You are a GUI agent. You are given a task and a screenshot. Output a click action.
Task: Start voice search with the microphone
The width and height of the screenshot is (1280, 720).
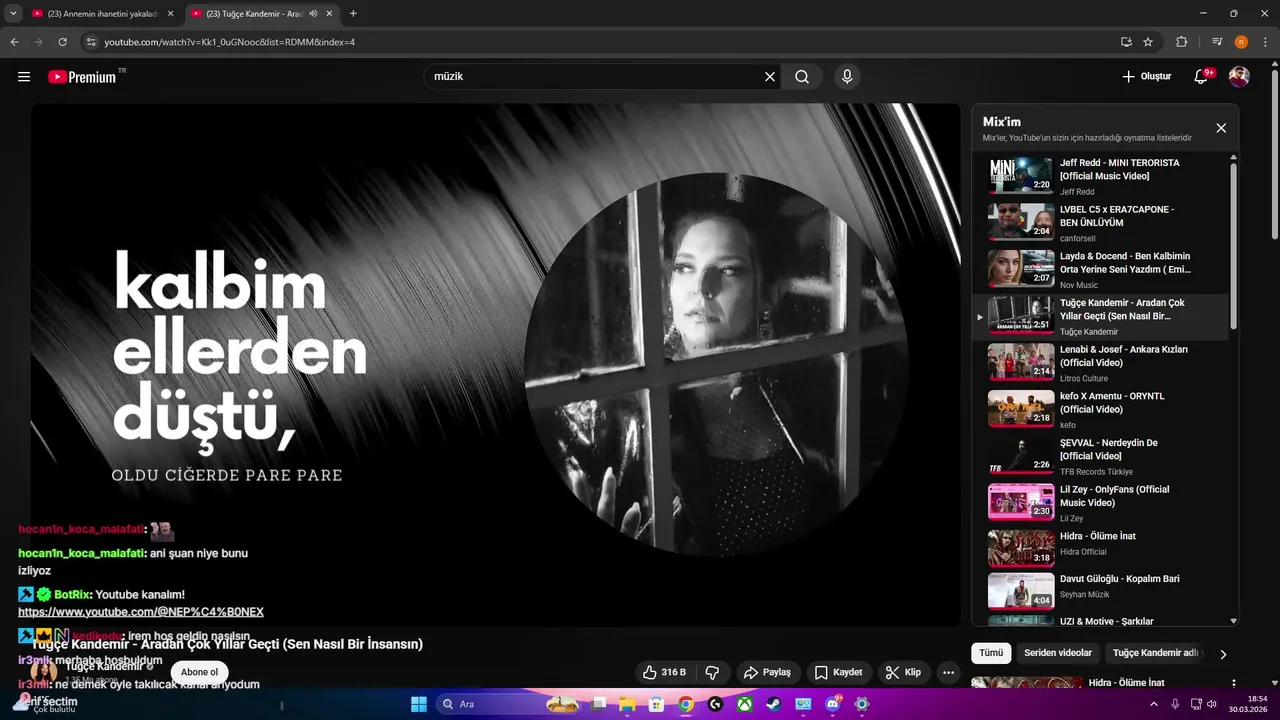[x=847, y=77]
